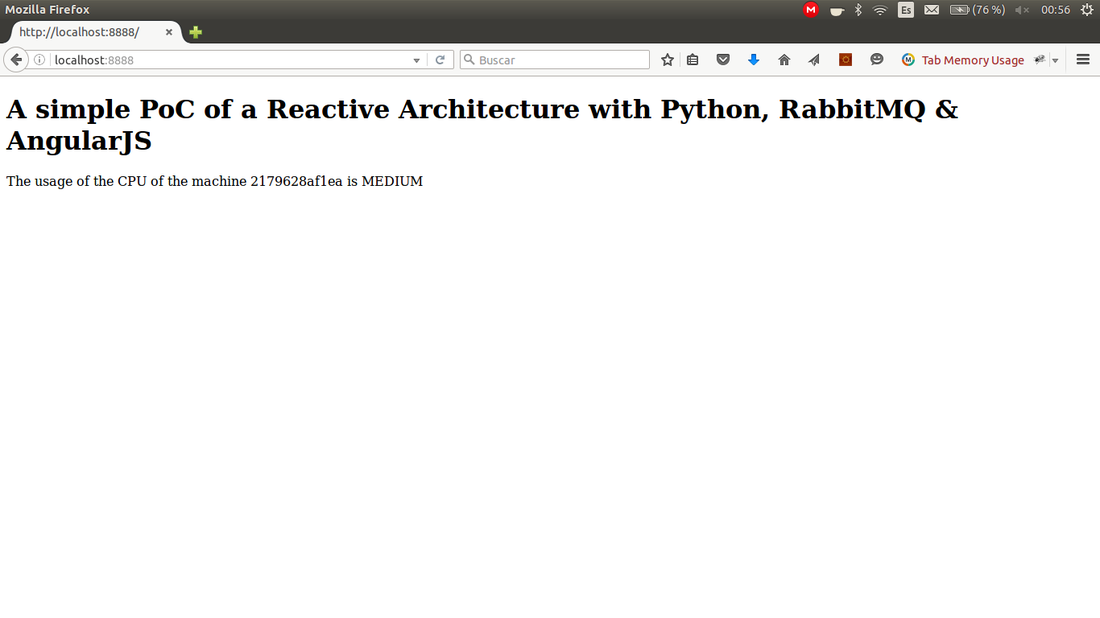Reload the current page
This screenshot has height=618, width=1100.
pos(440,60)
